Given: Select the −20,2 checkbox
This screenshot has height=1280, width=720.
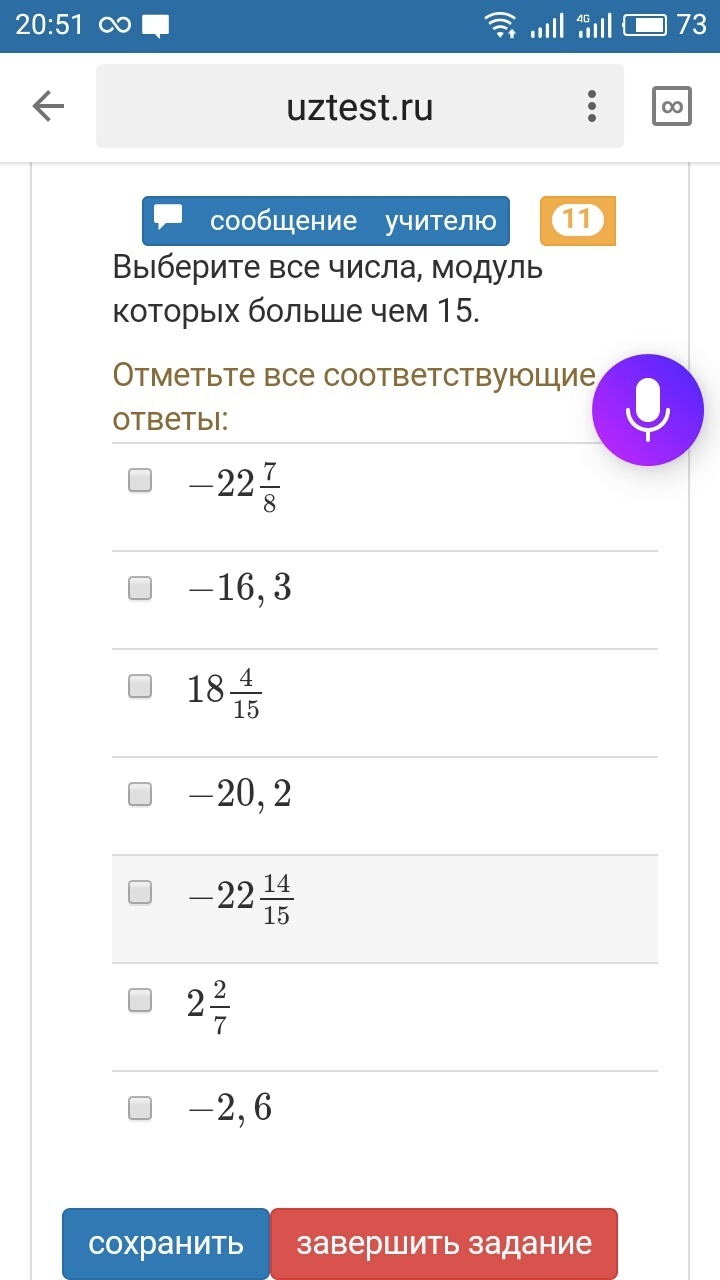Looking at the screenshot, I should (x=140, y=794).
